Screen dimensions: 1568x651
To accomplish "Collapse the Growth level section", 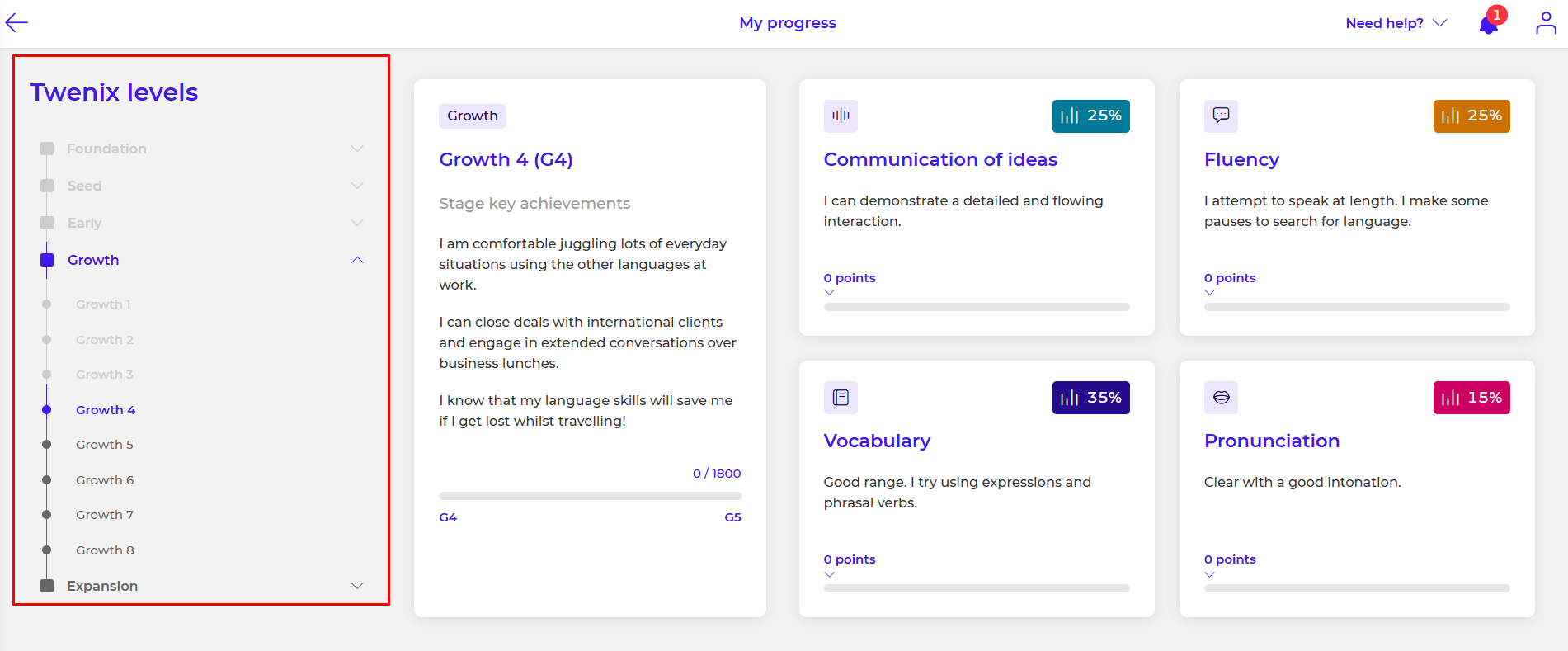I will click(357, 260).
